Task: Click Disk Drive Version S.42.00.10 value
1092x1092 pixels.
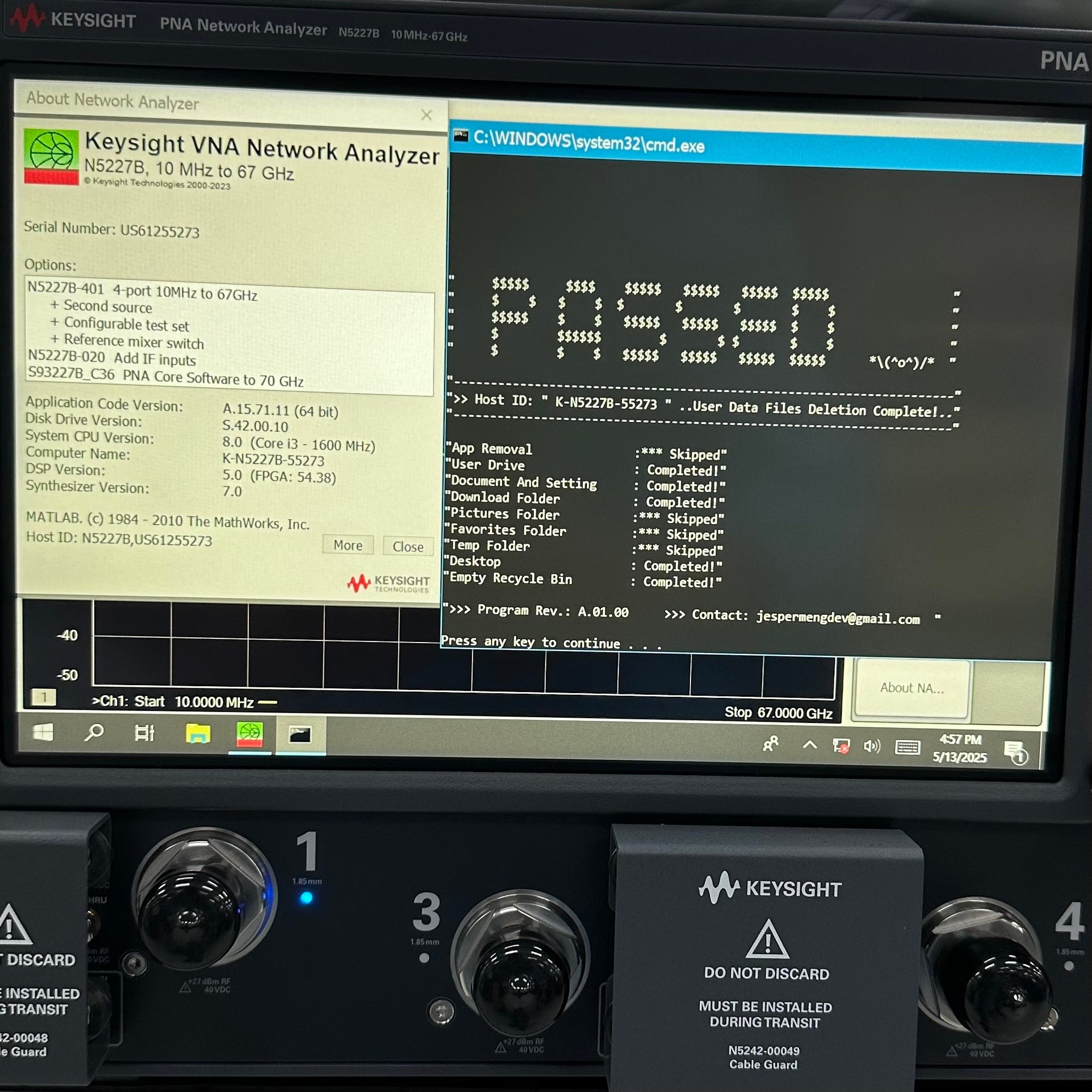Action: (255, 426)
